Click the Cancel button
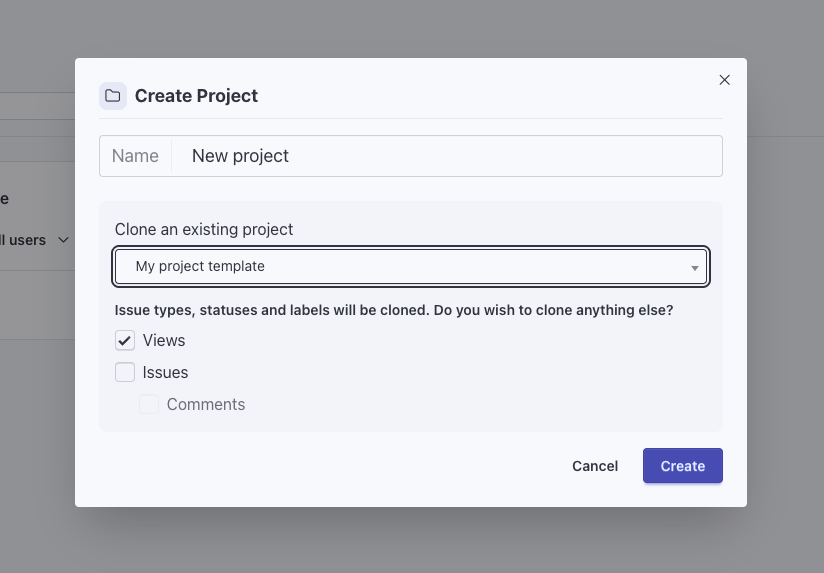 click(595, 466)
